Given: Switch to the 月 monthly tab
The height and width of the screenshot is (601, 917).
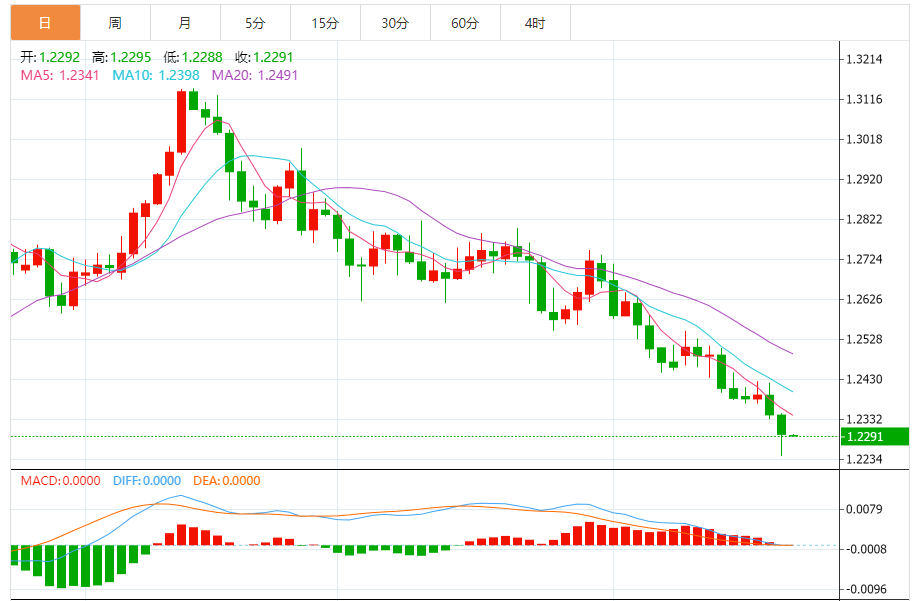Looking at the screenshot, I should coord(185,23).
